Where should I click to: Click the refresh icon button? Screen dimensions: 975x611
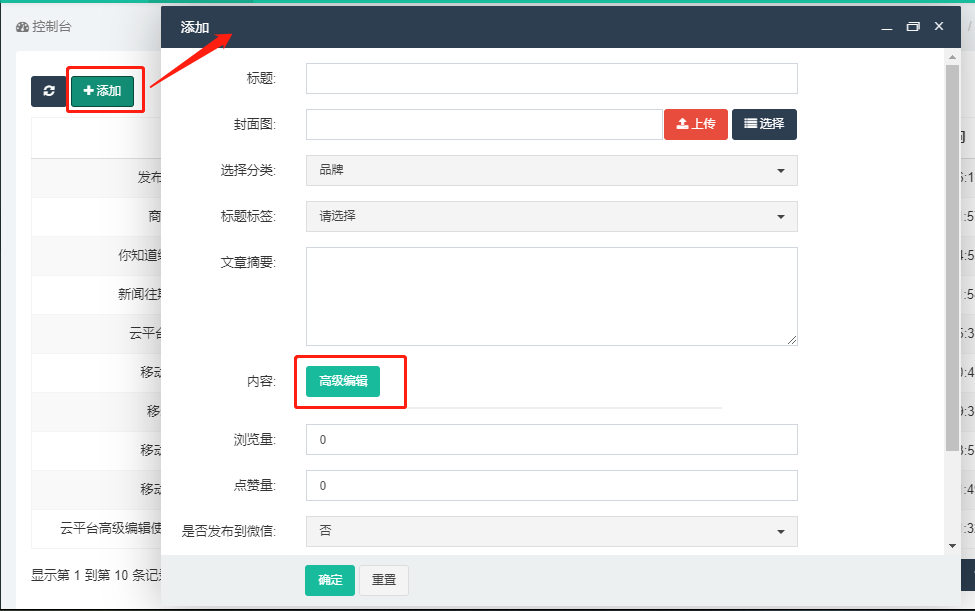coord(48,91)
